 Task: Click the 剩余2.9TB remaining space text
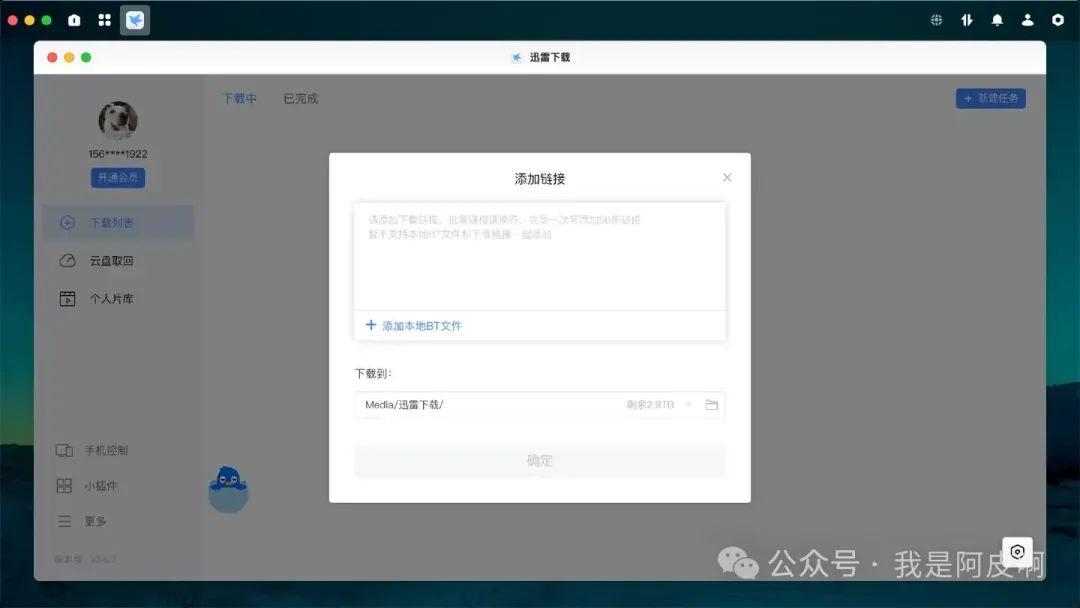tap(650, 405)
